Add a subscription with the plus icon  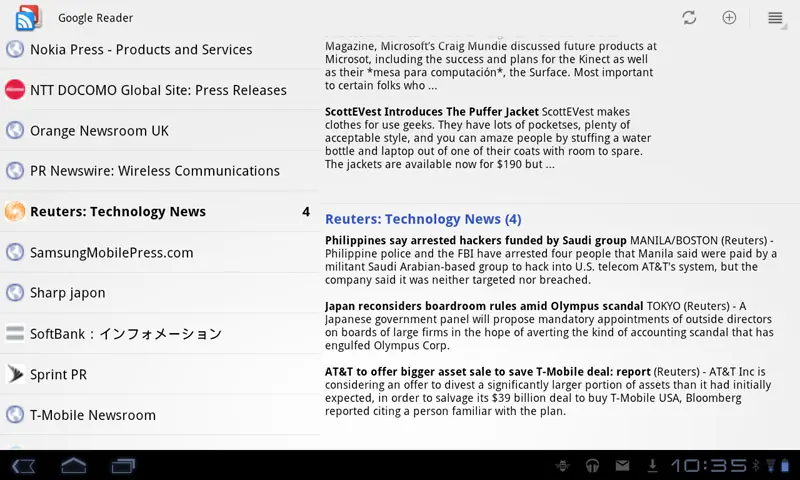pyautogui.click(x=729, y=18)
